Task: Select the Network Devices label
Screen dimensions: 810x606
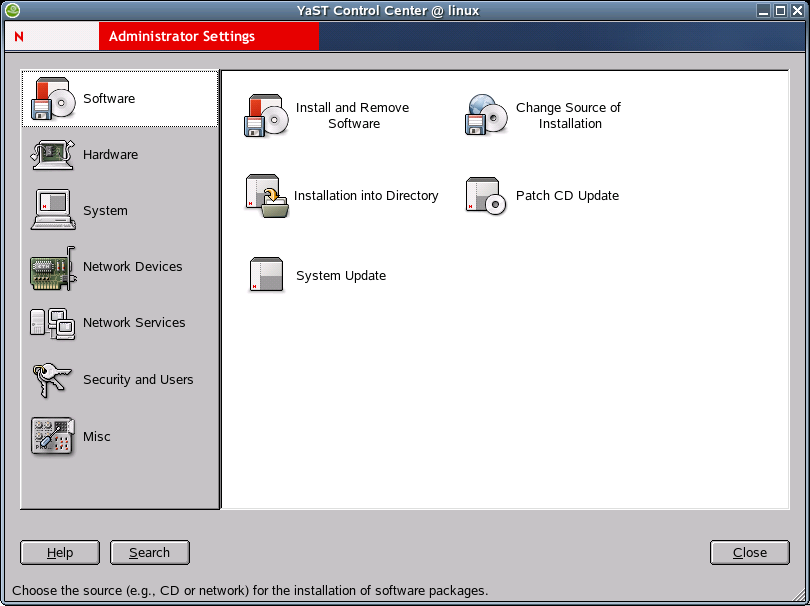Action: pos(133,267)
